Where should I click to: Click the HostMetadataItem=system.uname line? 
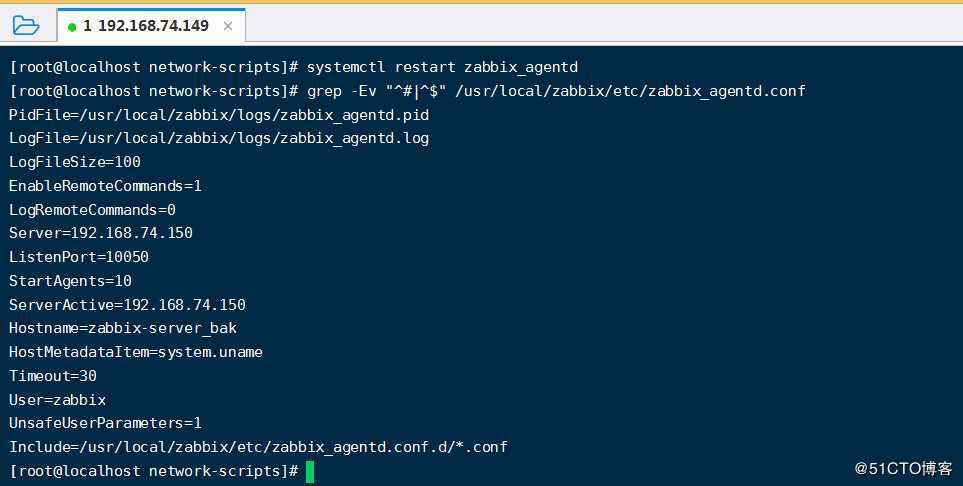(x=136, y=352)
